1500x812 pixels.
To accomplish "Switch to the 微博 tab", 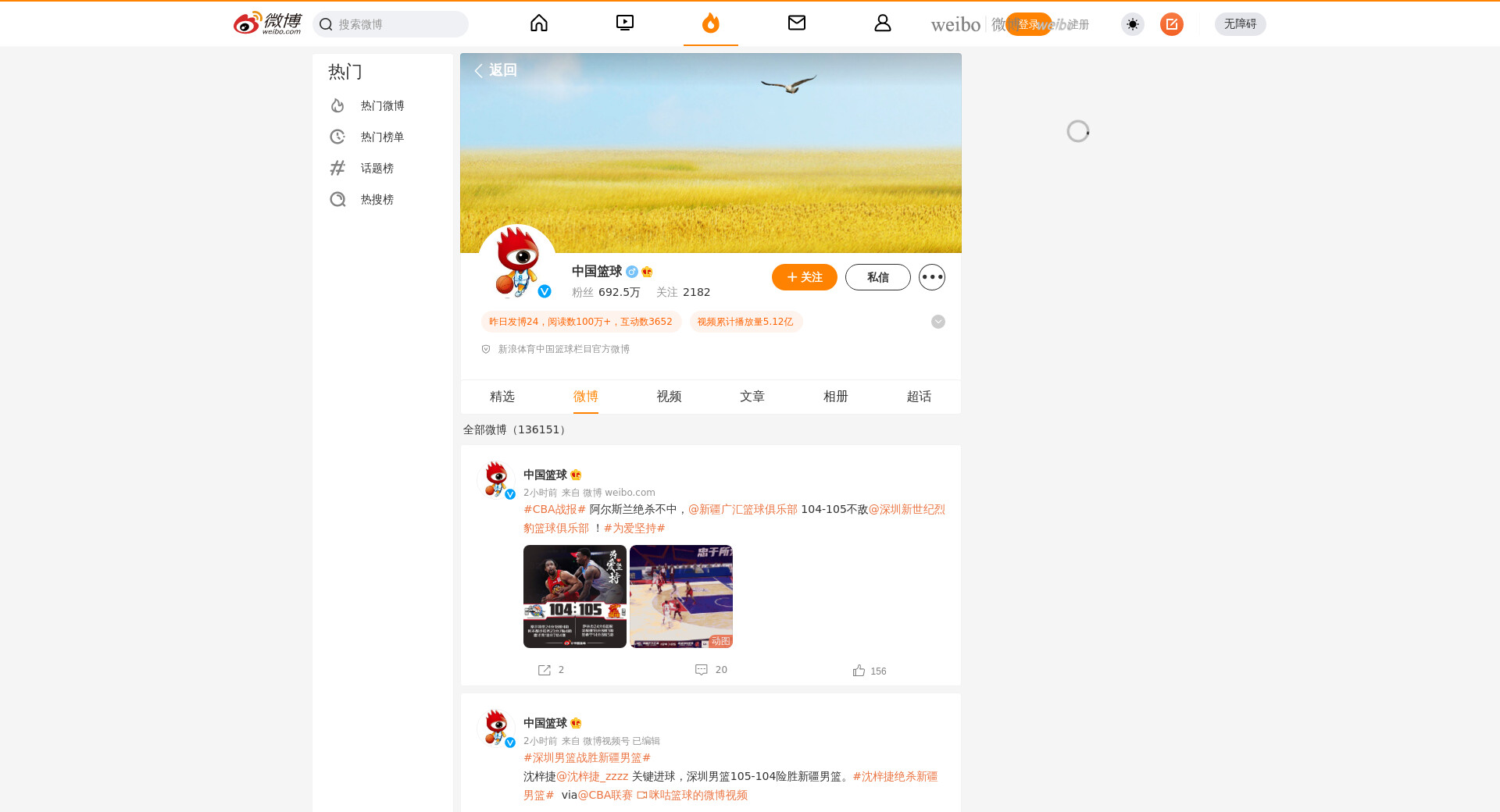I will [x=586, y=397].
